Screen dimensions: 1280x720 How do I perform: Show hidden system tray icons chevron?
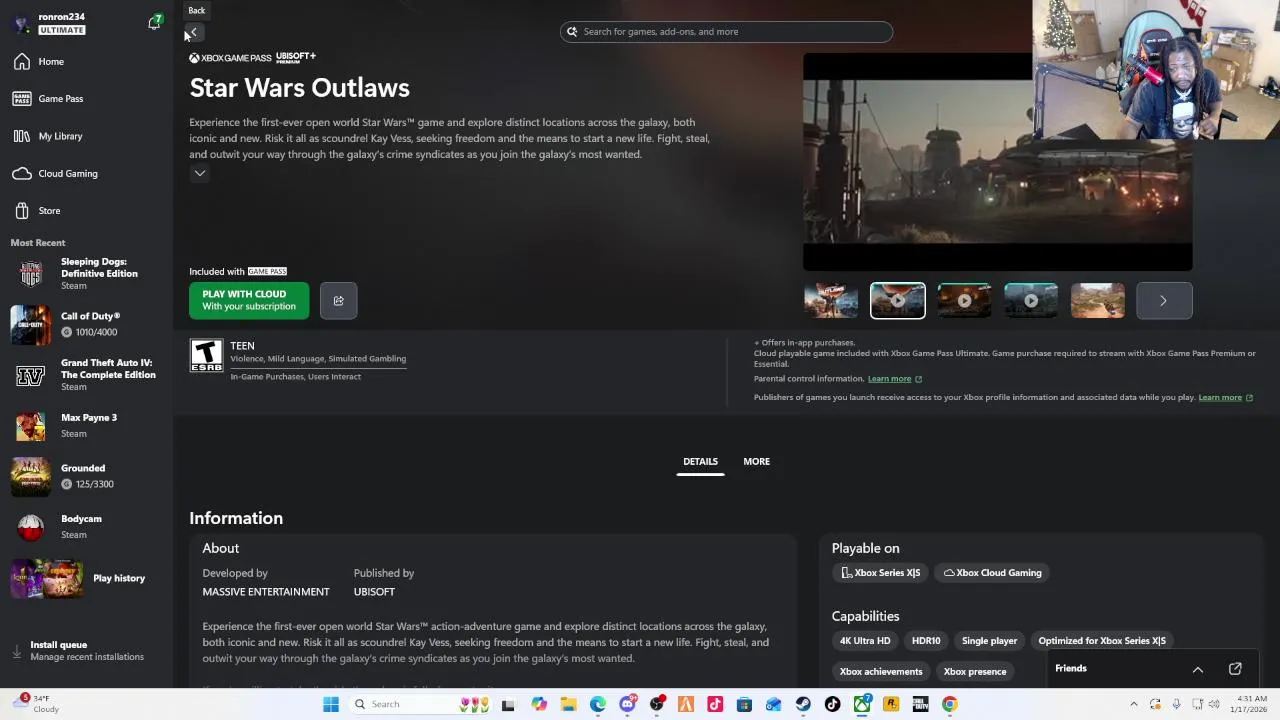coord(1133,704)
